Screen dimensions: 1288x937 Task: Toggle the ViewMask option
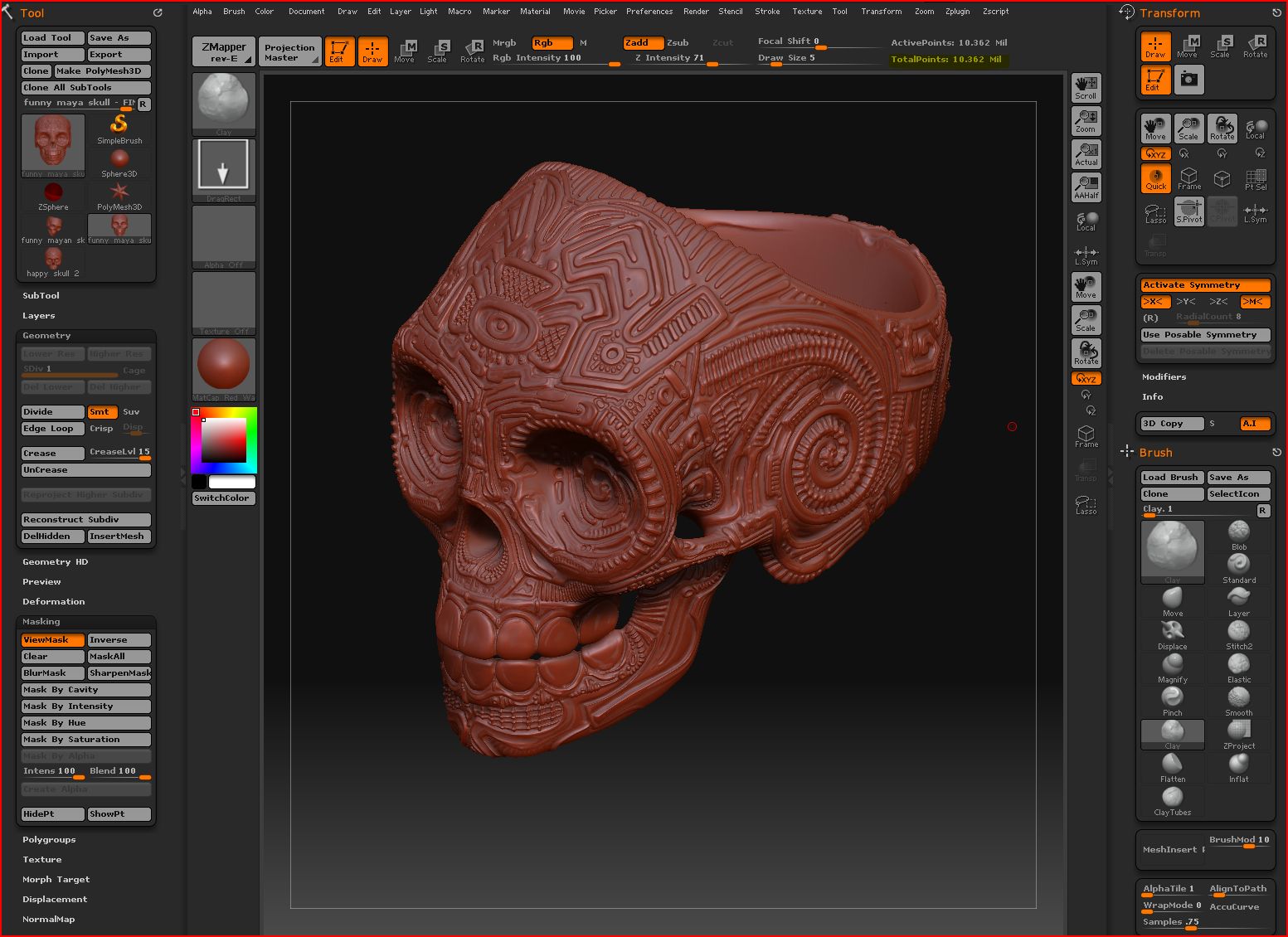pyautogui.click(x=53, y=639)
